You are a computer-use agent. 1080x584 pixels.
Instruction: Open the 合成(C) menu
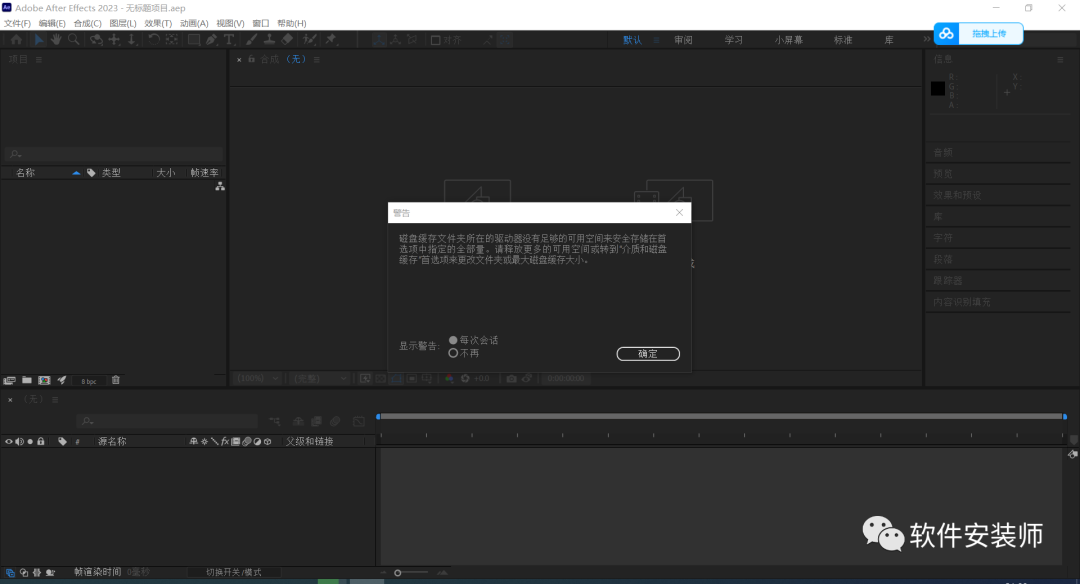87,23
